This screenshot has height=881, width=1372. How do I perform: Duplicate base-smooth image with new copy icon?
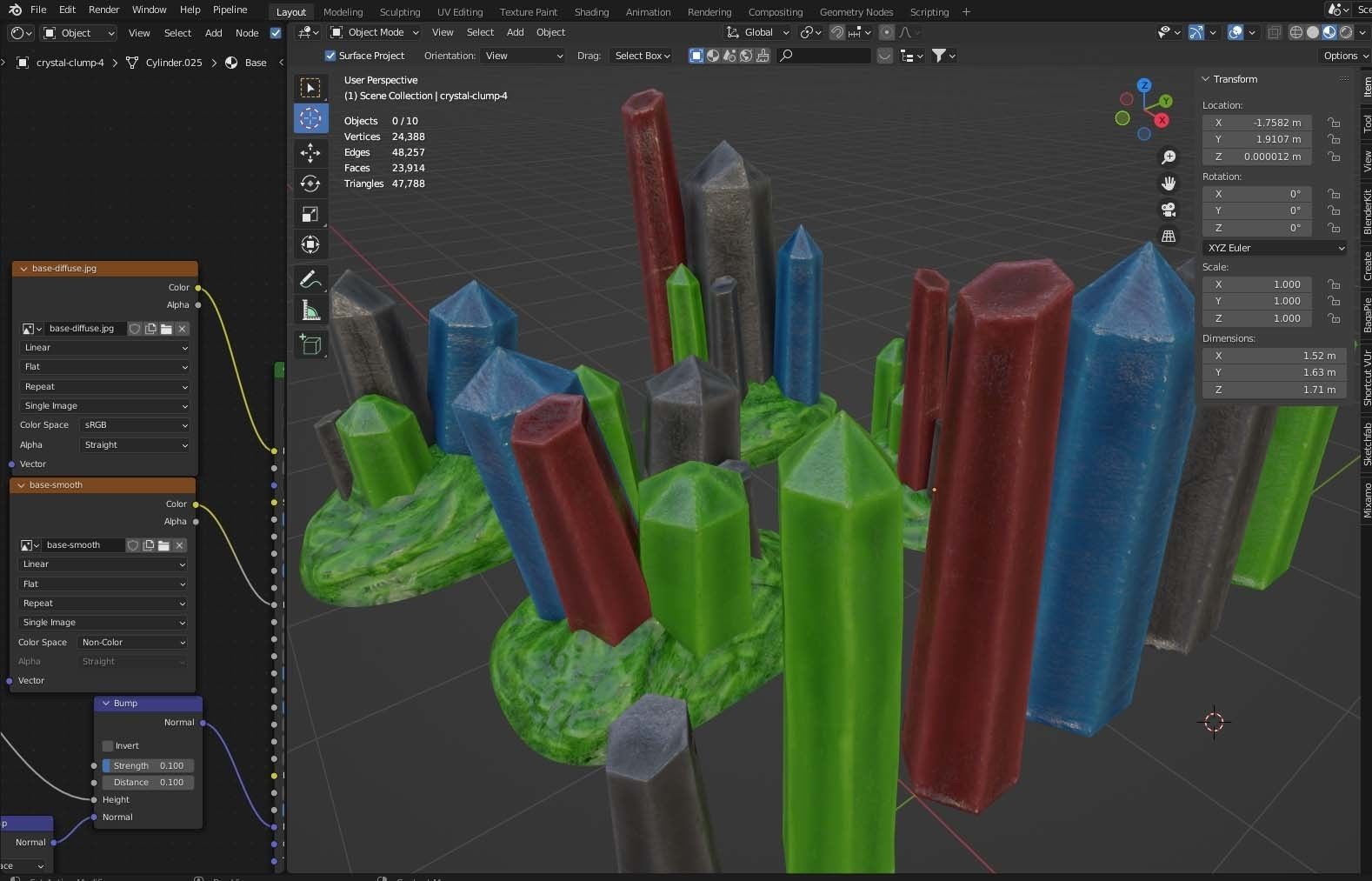[149, 545]
